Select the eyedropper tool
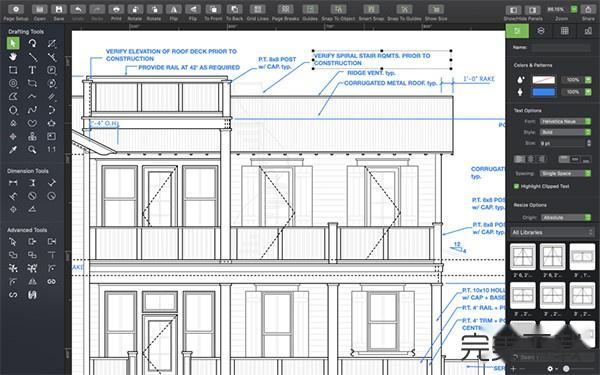 tap(13, 150)
